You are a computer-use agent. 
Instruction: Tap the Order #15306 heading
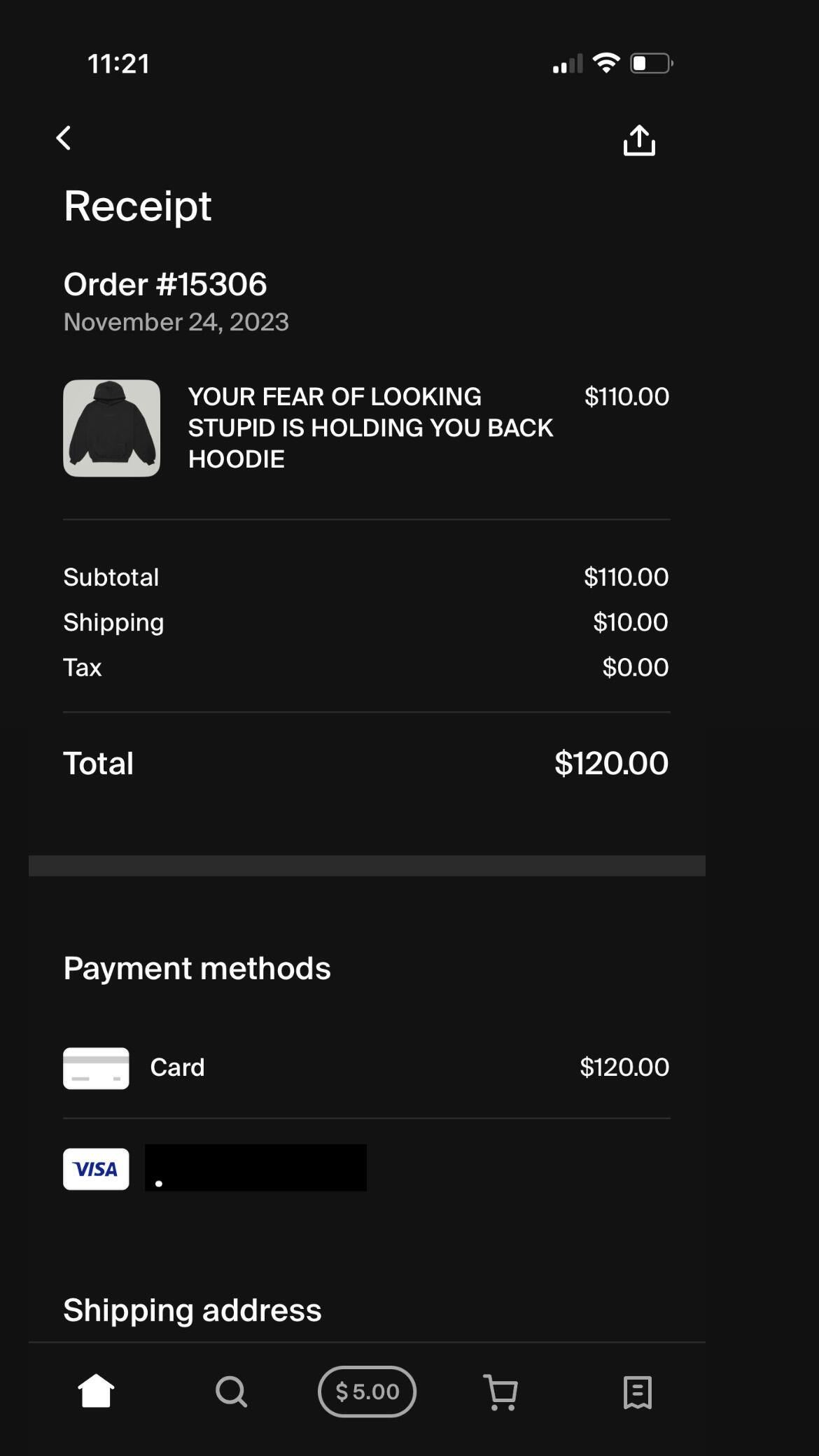[165, 284]
